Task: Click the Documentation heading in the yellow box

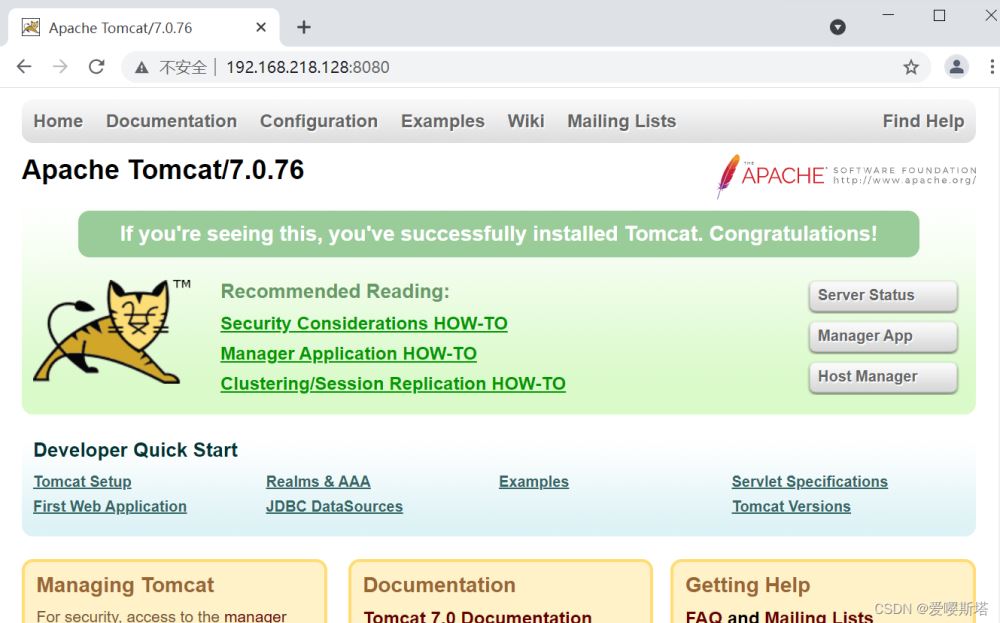Action: click(x=439, y=585)
